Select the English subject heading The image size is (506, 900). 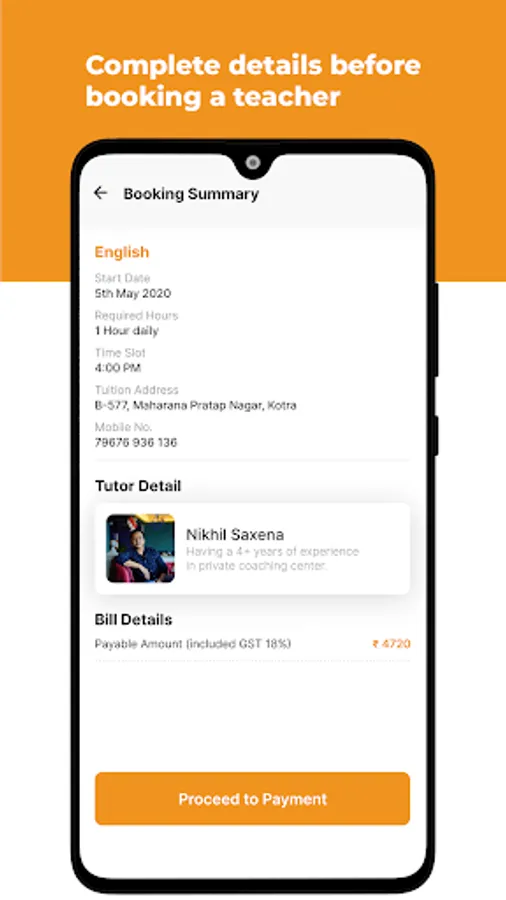(x=122, y=252)
